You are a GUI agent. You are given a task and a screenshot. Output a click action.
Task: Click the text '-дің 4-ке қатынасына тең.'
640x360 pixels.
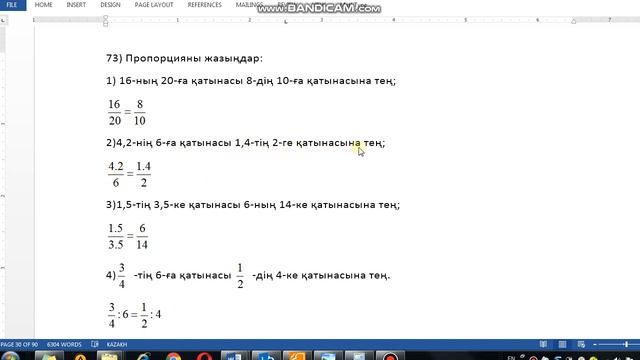tap(321, 276)
